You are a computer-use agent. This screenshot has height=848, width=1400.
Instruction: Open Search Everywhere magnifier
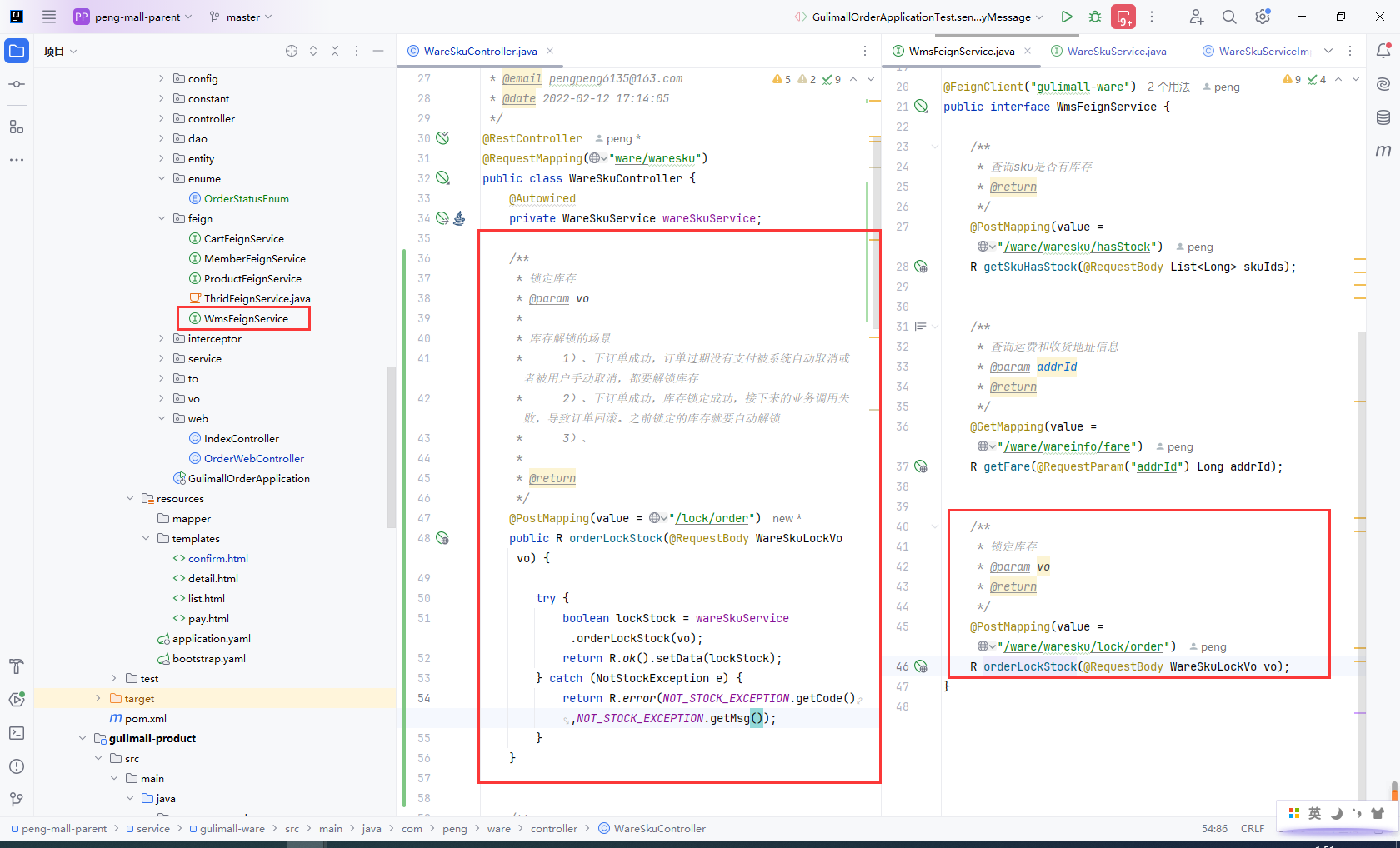pos(1229,17)
